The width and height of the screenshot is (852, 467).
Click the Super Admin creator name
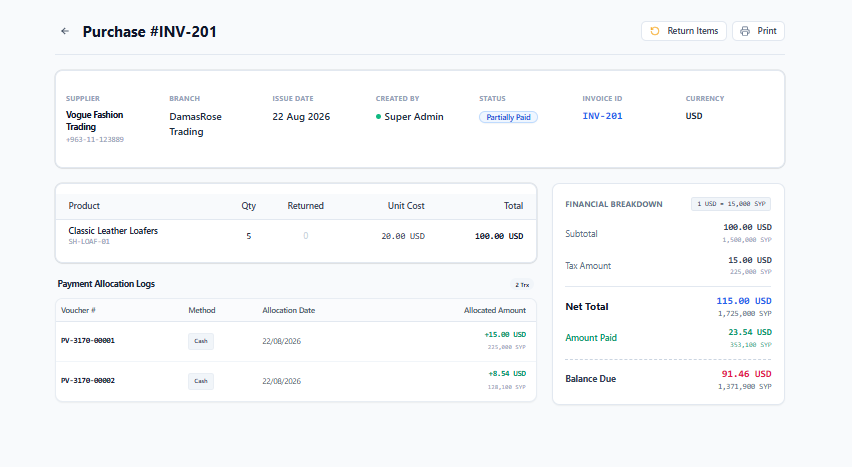(414, 117)
